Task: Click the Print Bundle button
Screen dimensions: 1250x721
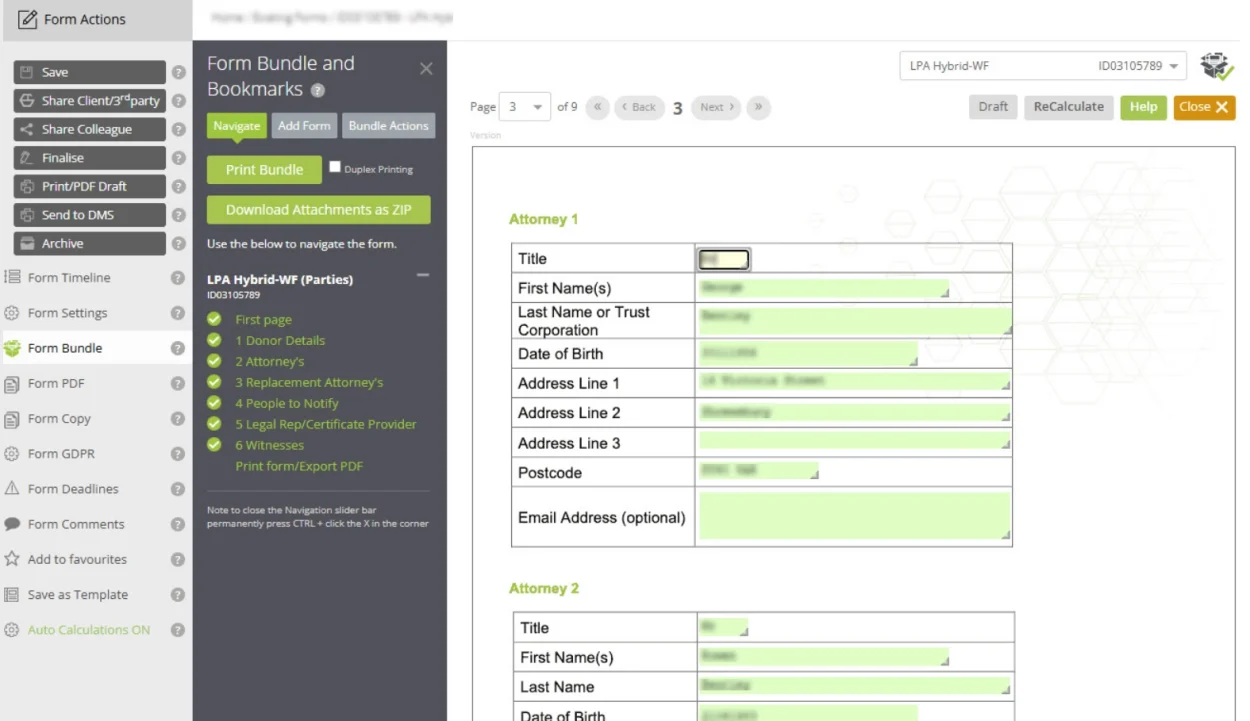Action: click(x=263, y=169)
